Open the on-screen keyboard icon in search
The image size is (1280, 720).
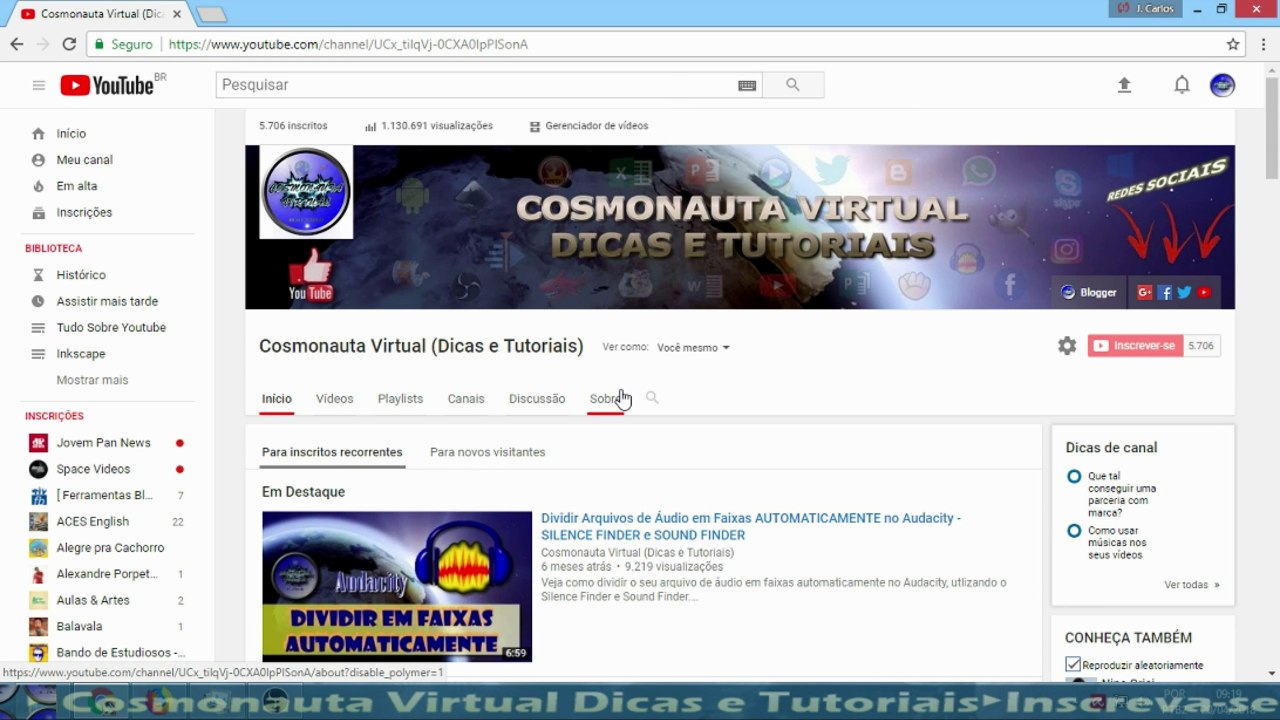(747, 85)
